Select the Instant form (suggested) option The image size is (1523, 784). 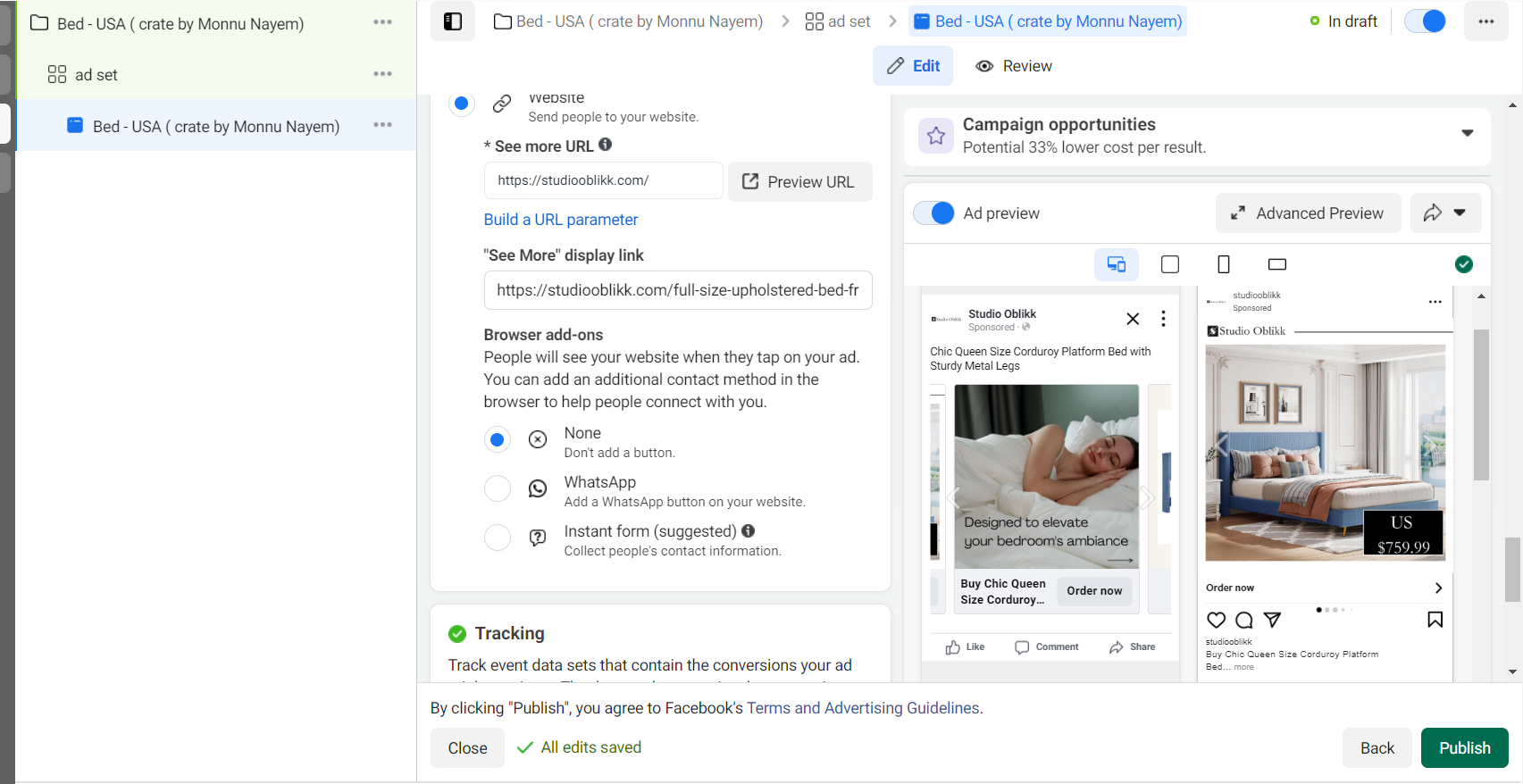498,538
